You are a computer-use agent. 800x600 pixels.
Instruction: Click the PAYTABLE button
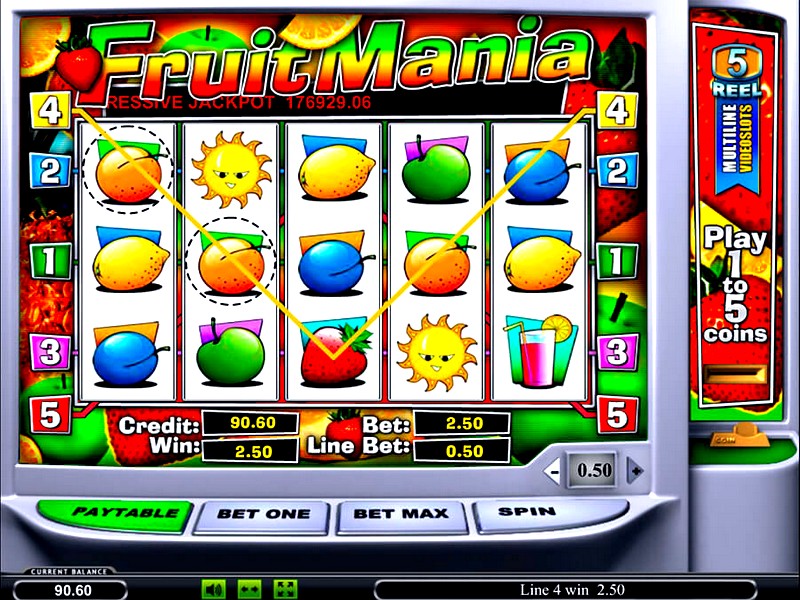(x=116, y=514)
